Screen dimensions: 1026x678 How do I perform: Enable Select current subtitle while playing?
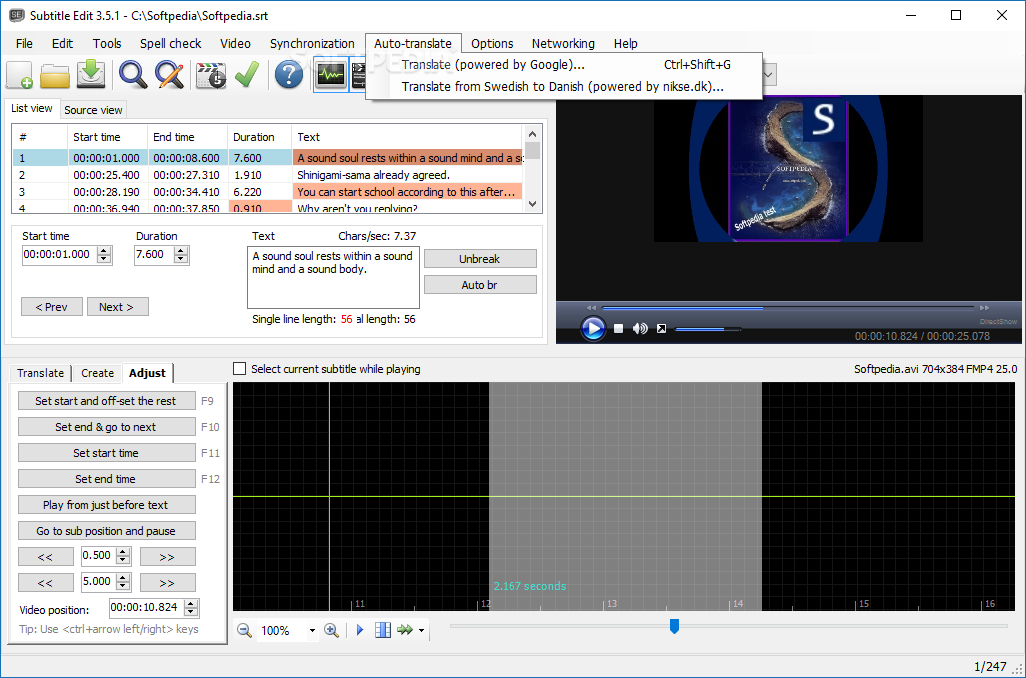239,369
